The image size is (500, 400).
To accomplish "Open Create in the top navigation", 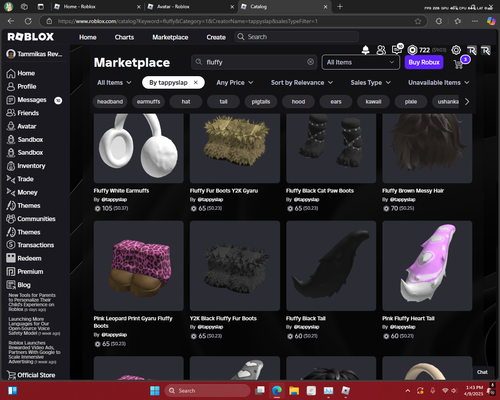I will (x=216, y=37).
